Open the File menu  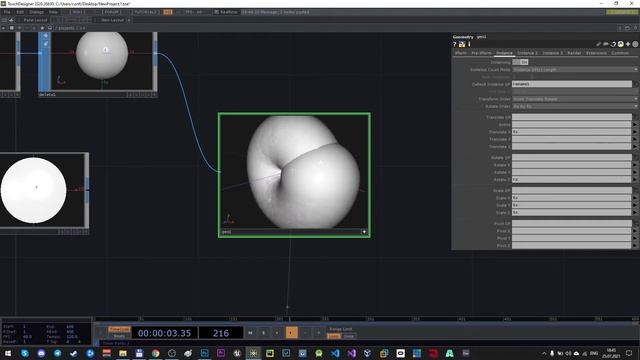[x=7, y=12]
